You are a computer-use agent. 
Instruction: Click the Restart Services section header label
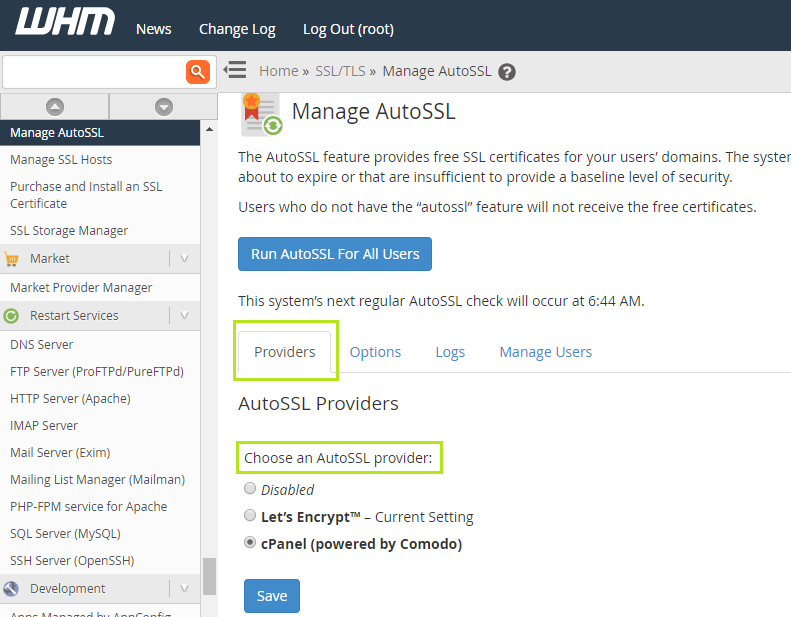(x=74, y=316)
